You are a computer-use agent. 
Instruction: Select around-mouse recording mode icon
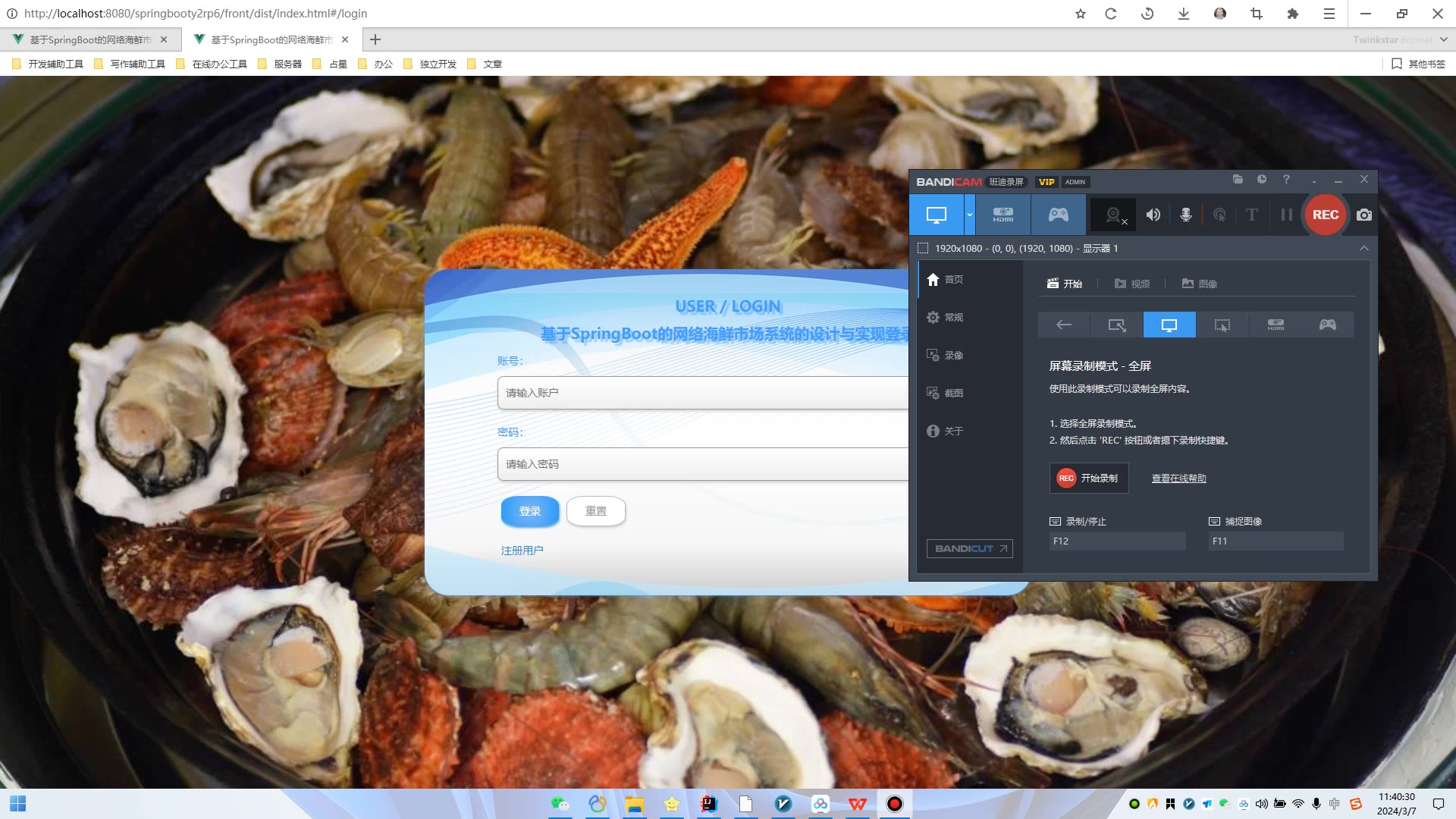click(1222, 325)
